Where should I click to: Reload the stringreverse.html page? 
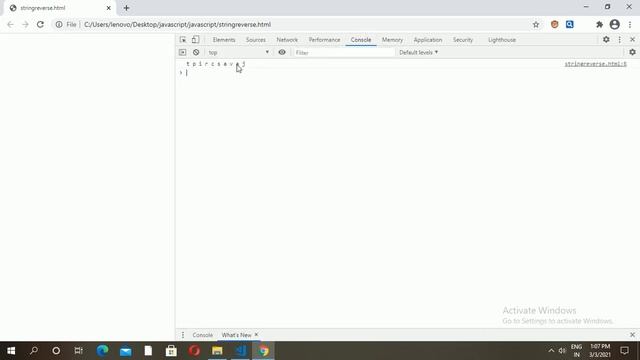[40, 24]
